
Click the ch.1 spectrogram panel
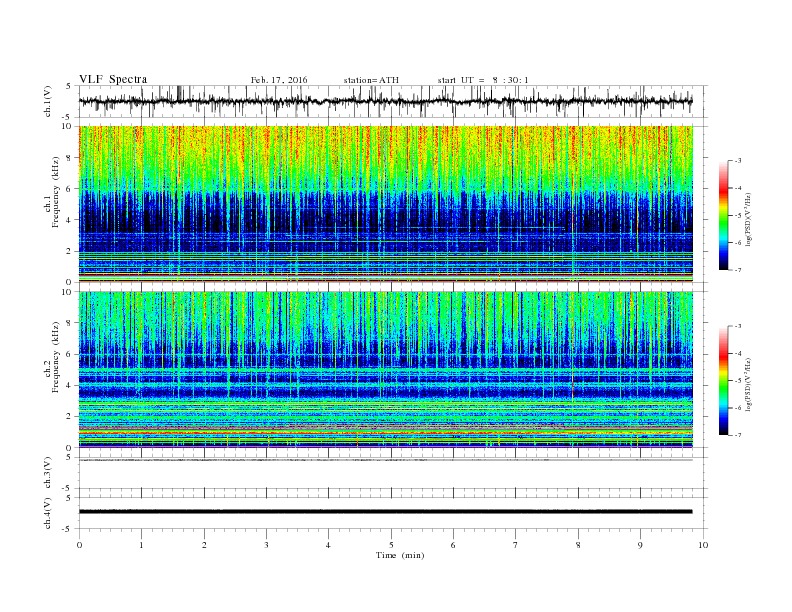coord(385,204)
